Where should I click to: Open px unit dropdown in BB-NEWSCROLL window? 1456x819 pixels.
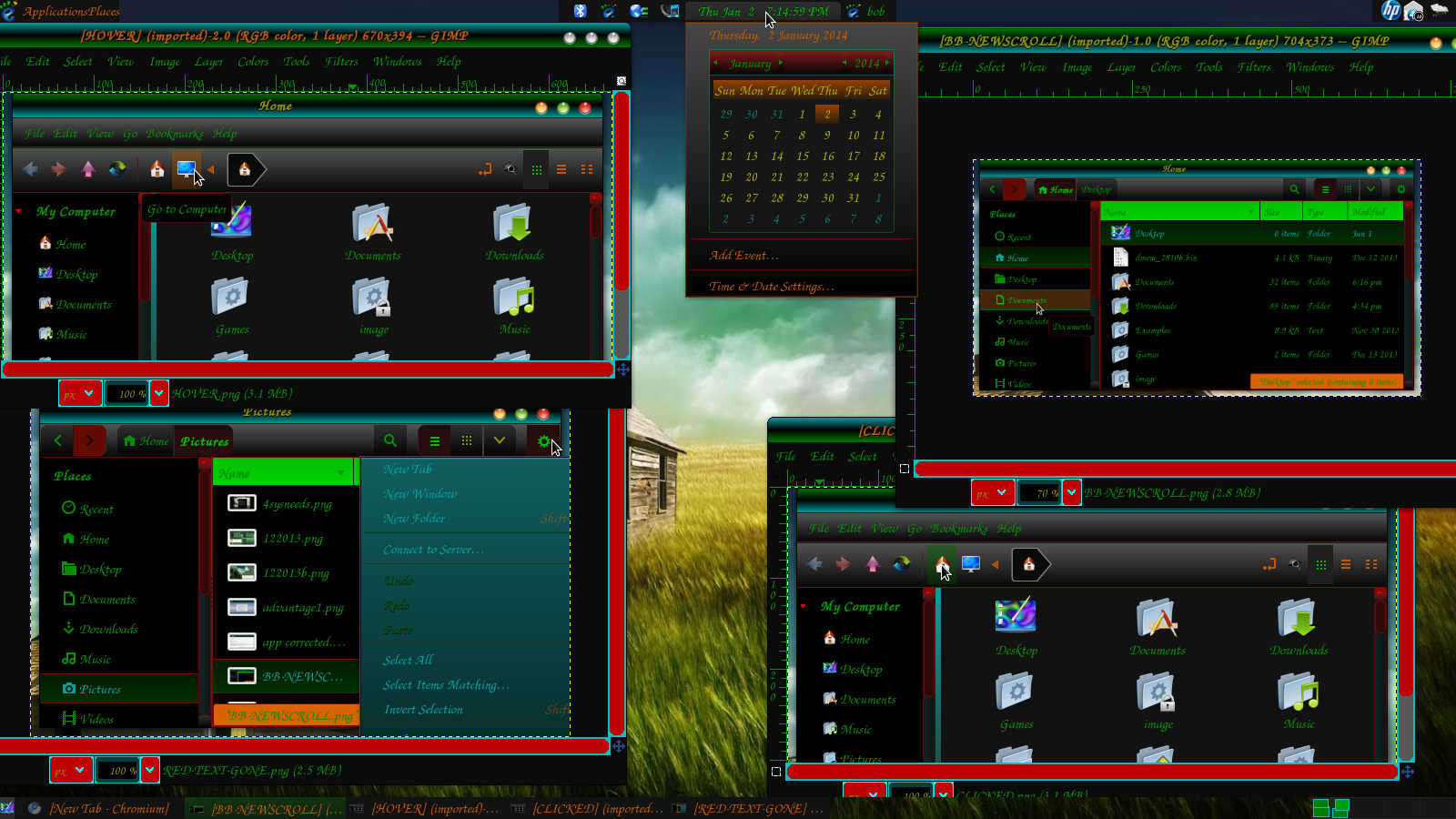pyautogui.click(x=993, y=492)
